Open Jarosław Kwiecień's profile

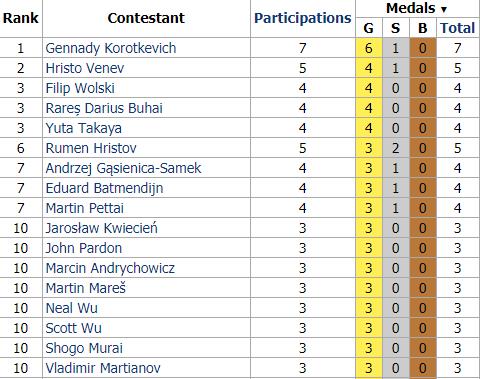101,228
